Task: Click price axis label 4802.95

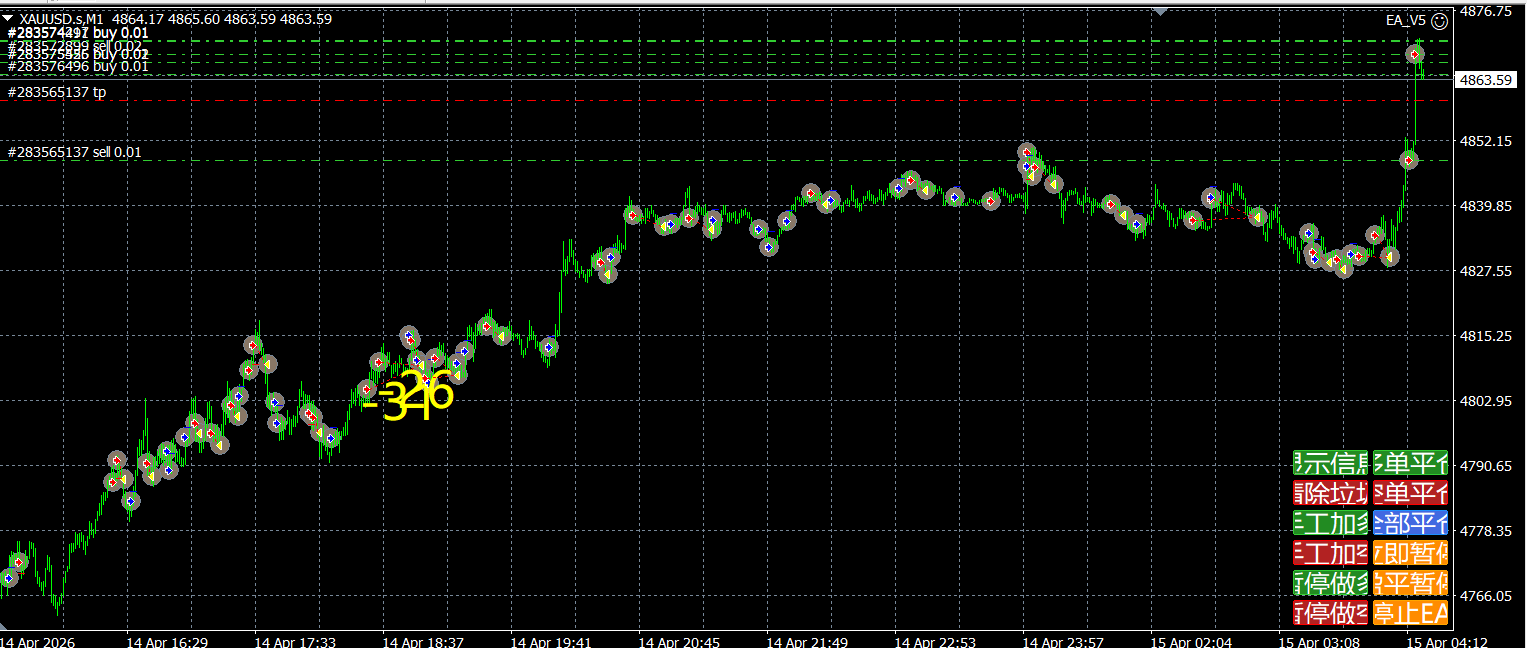Action: point(1486,401)
